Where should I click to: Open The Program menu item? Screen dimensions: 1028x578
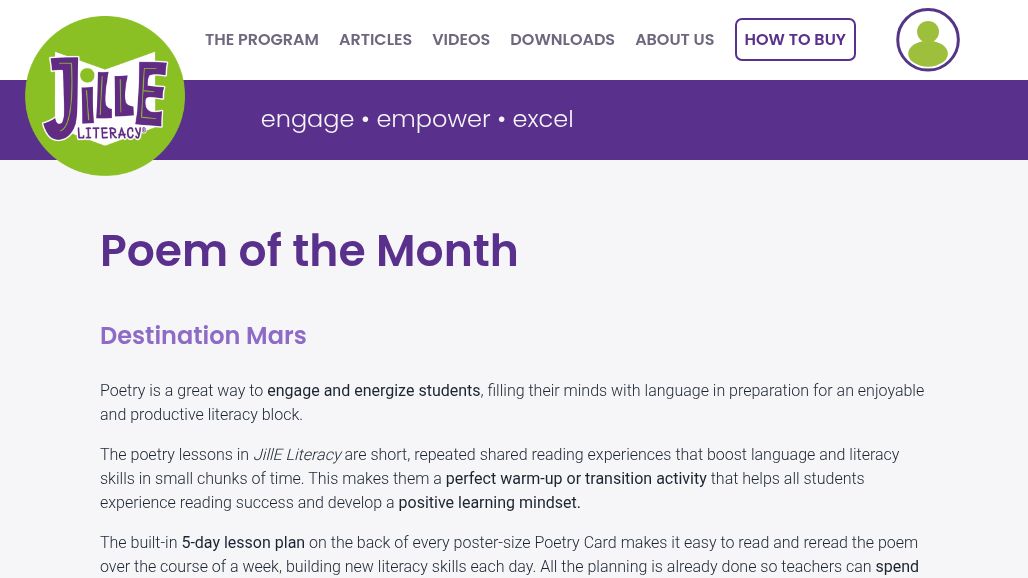(x=262, y=39)
